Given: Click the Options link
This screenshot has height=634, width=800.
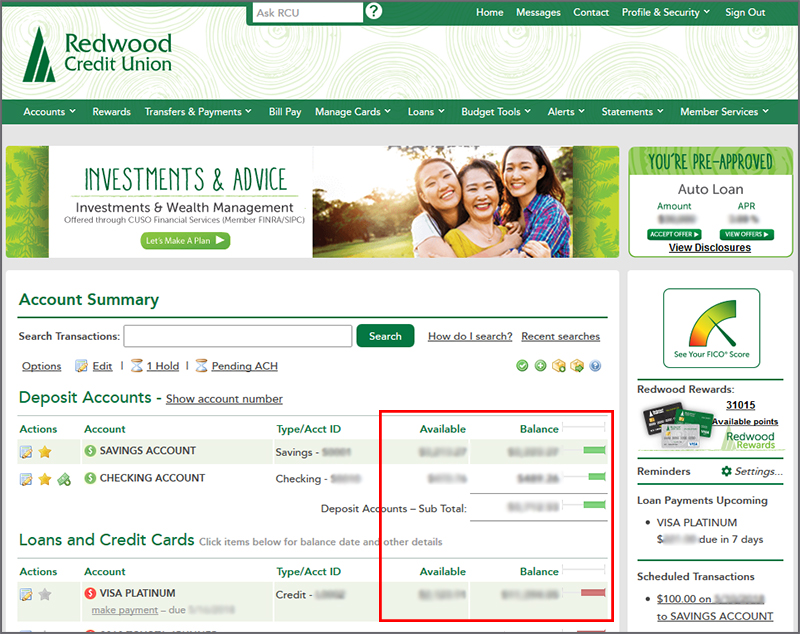Looking at the screenshot, I should (x=41, y=366).
